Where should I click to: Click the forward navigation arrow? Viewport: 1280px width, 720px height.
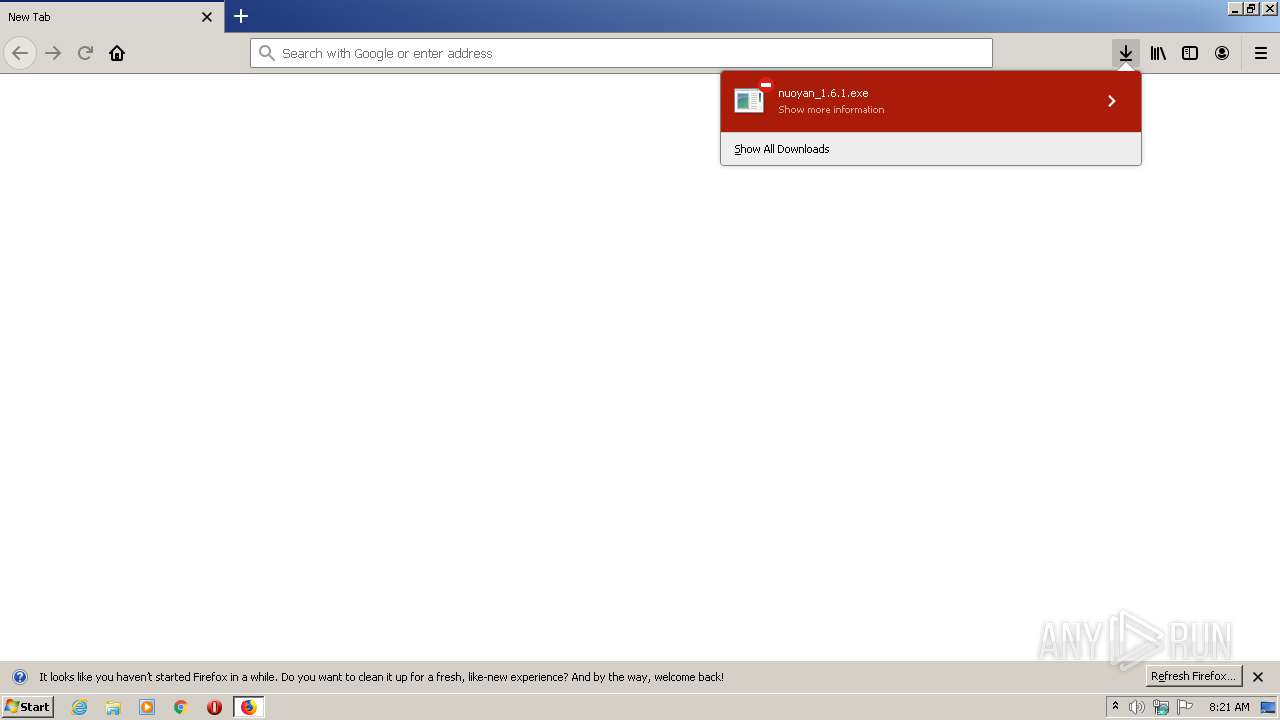tap(53, 53)
